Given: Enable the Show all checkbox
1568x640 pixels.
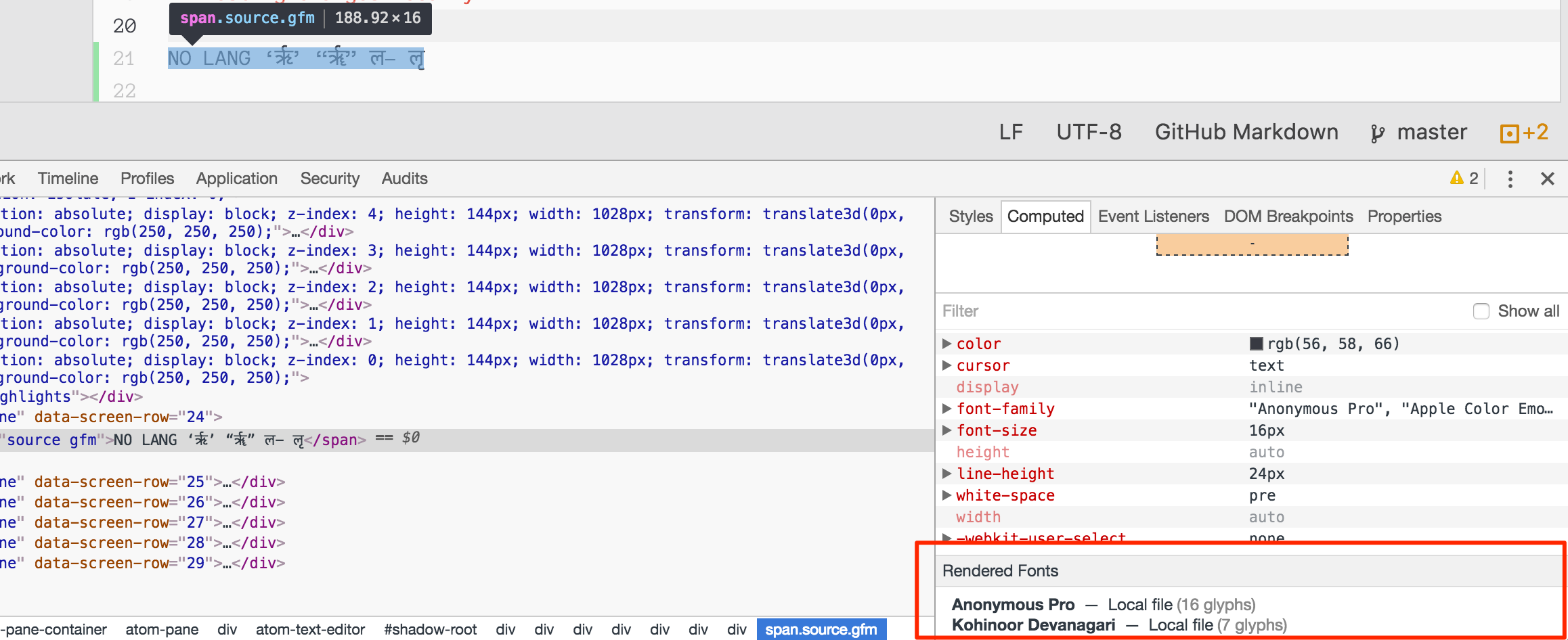Looking at the screenshot, I should click(x=1481, y=311).
